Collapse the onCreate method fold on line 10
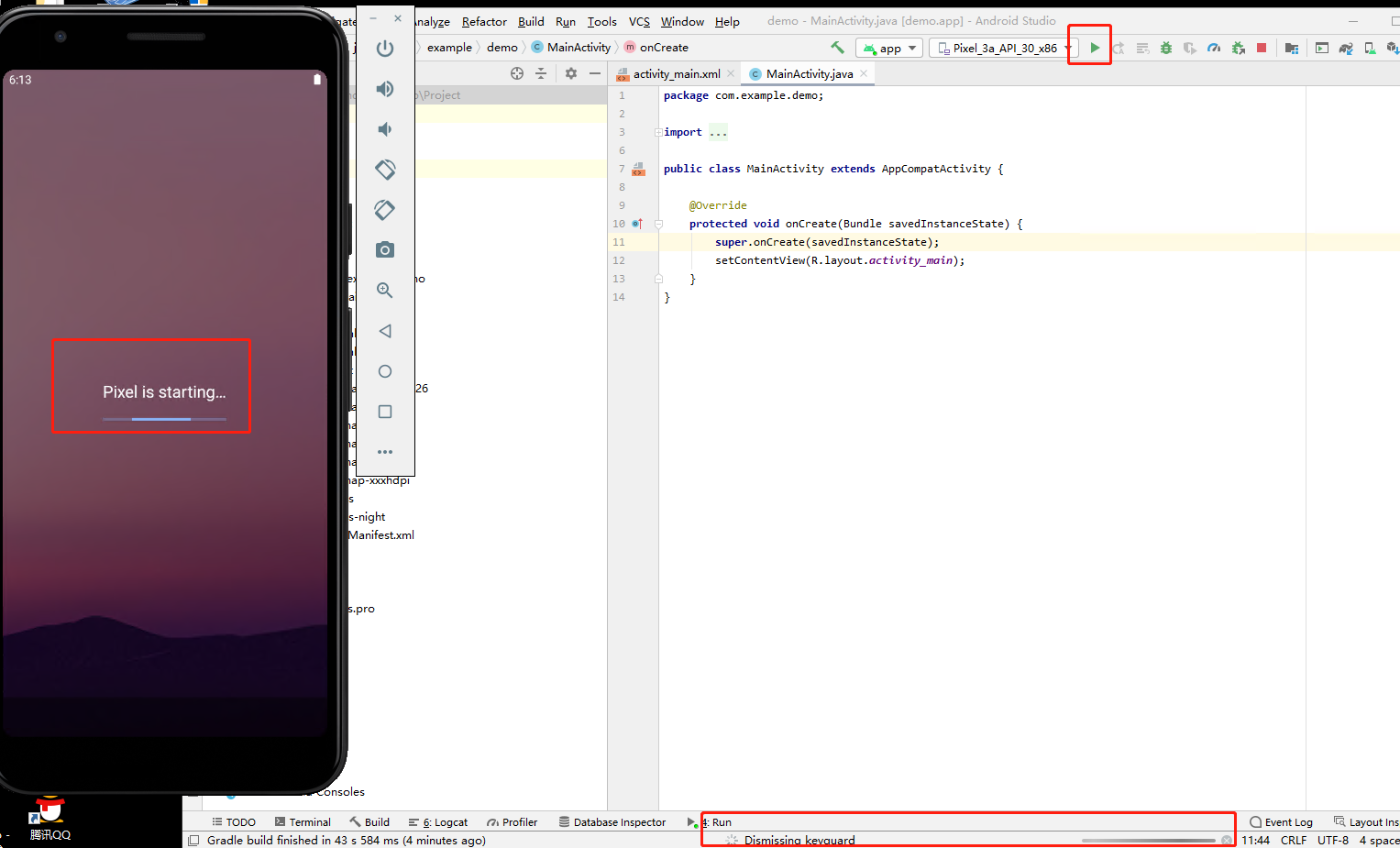 (658, 224)
